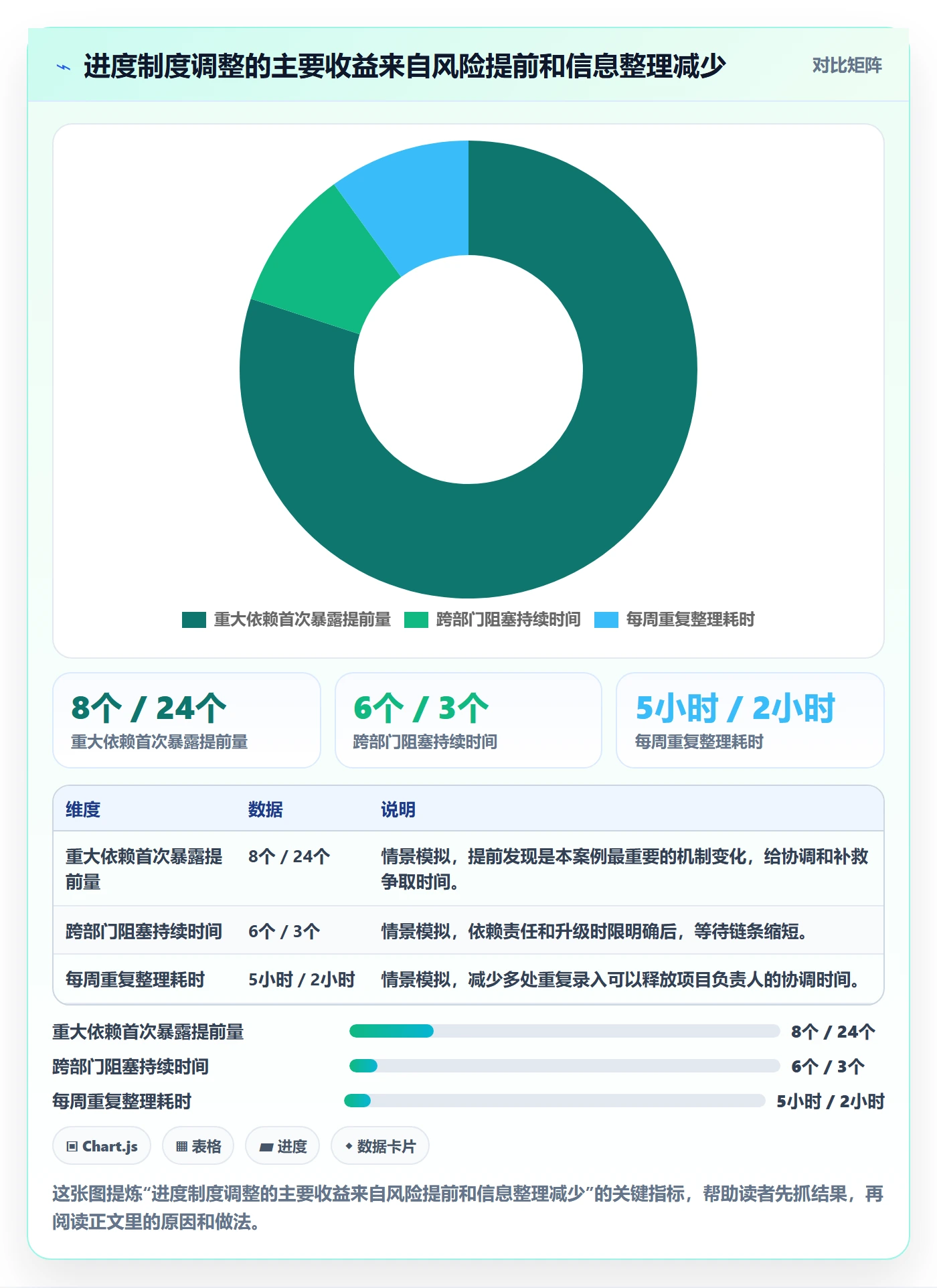937x1288 pixels.
Task: Click the 数据 table column header
Action: [266, 809]
